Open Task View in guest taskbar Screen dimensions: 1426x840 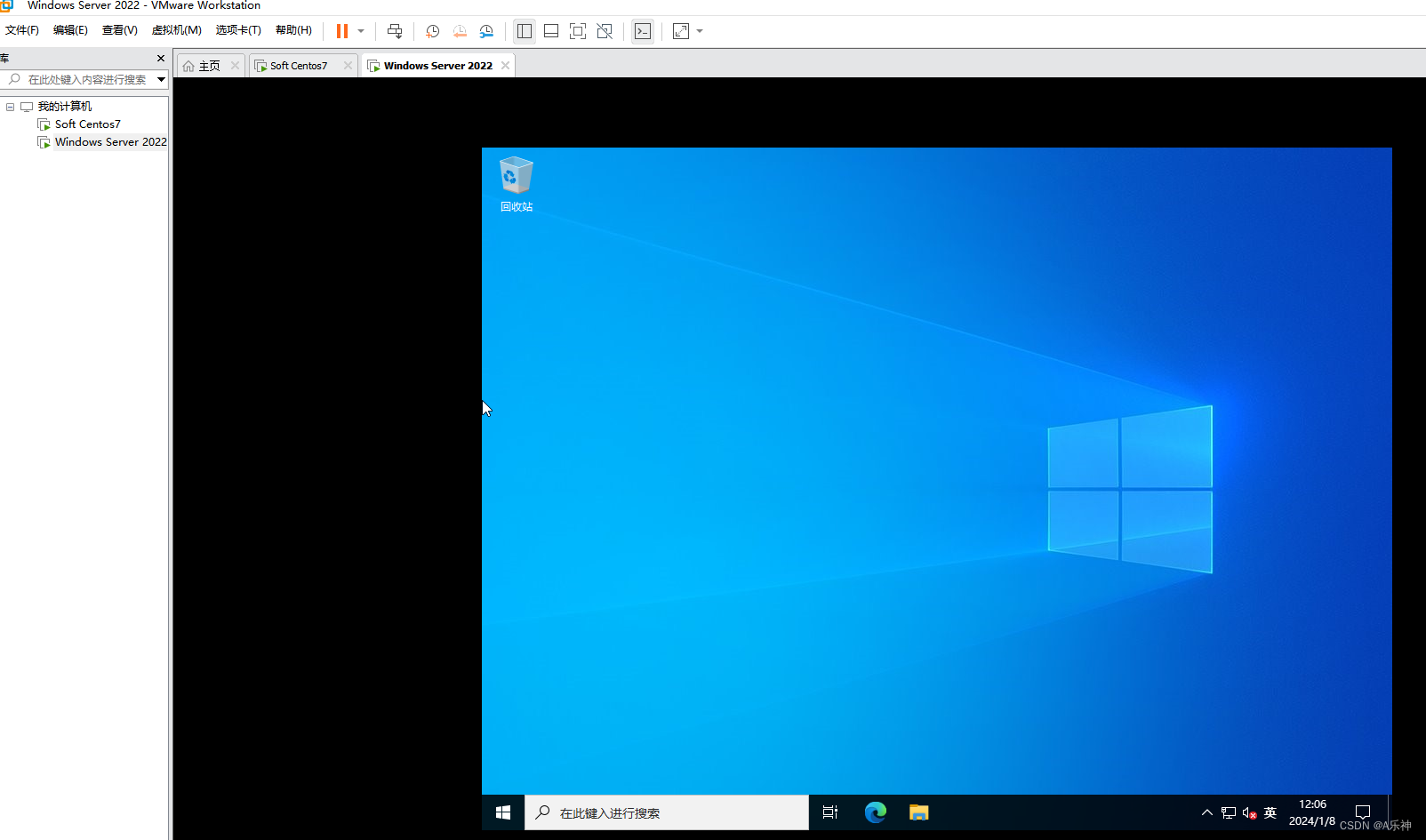[x=830, y=812]
